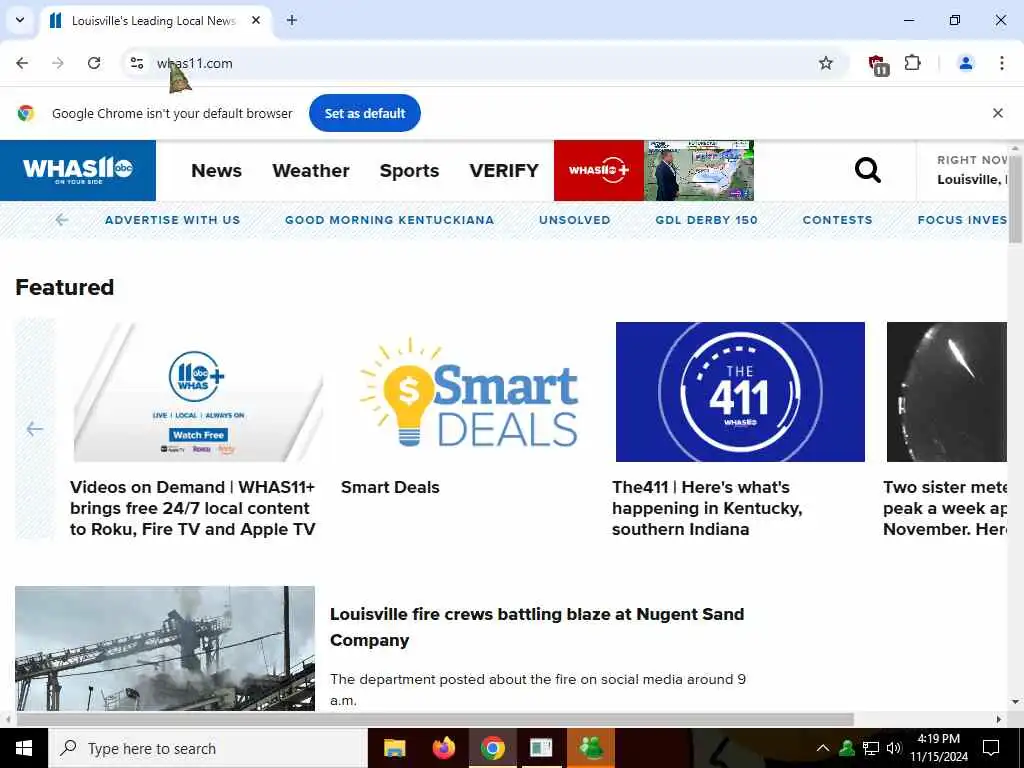This screenshot has height=768, width=1024.
Task: Open WHAS11+ Watch Free thumbnail
Action: (x=198, y=392)
